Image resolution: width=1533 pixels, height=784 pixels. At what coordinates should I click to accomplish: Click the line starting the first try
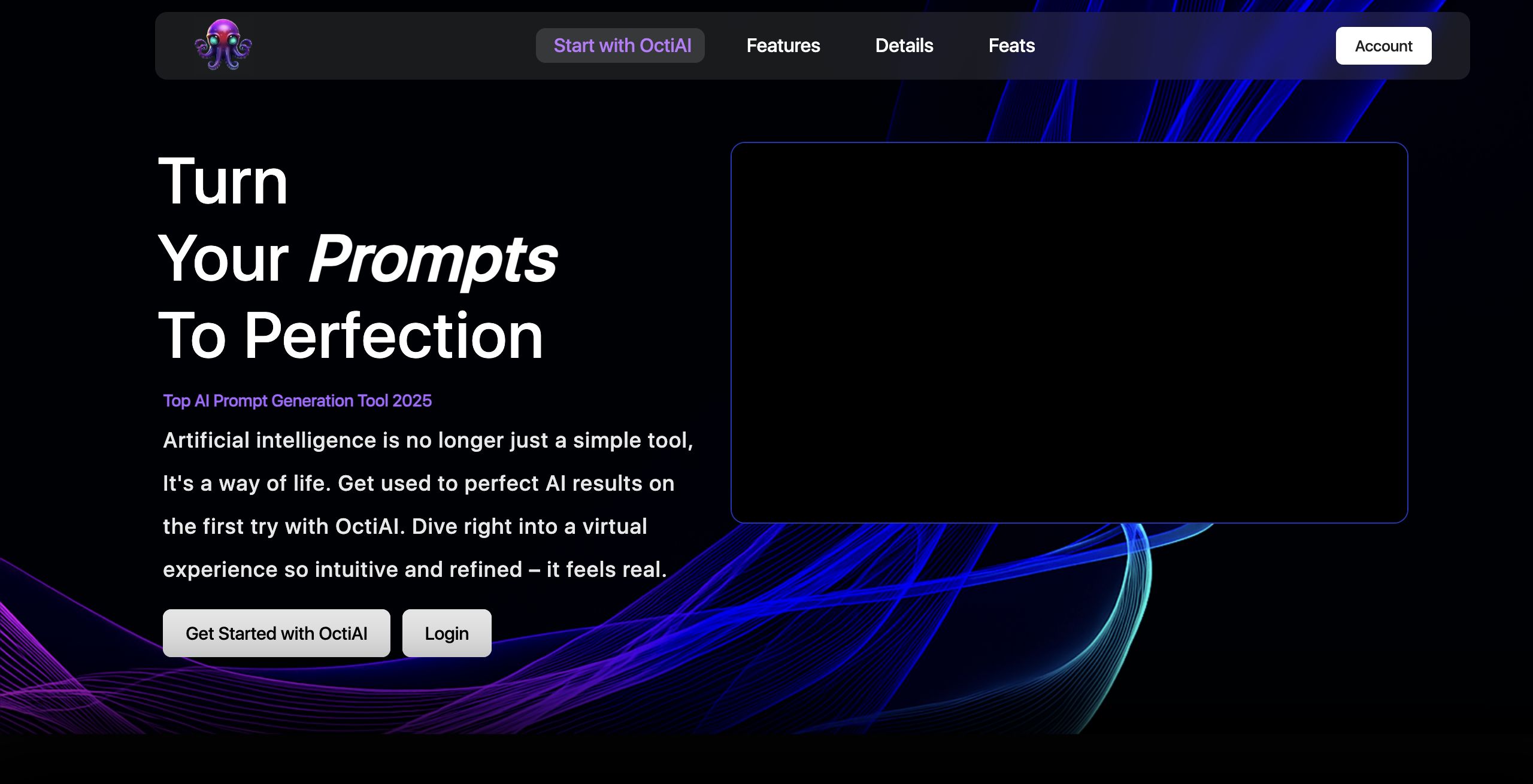[405, 527]
